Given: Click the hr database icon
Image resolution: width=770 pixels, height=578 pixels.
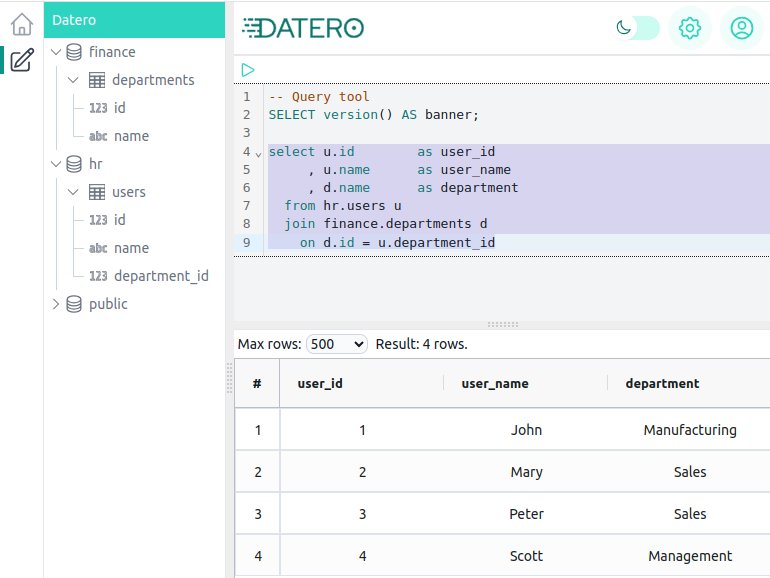Looking at the screenshot, I should [x=74, y=164].
